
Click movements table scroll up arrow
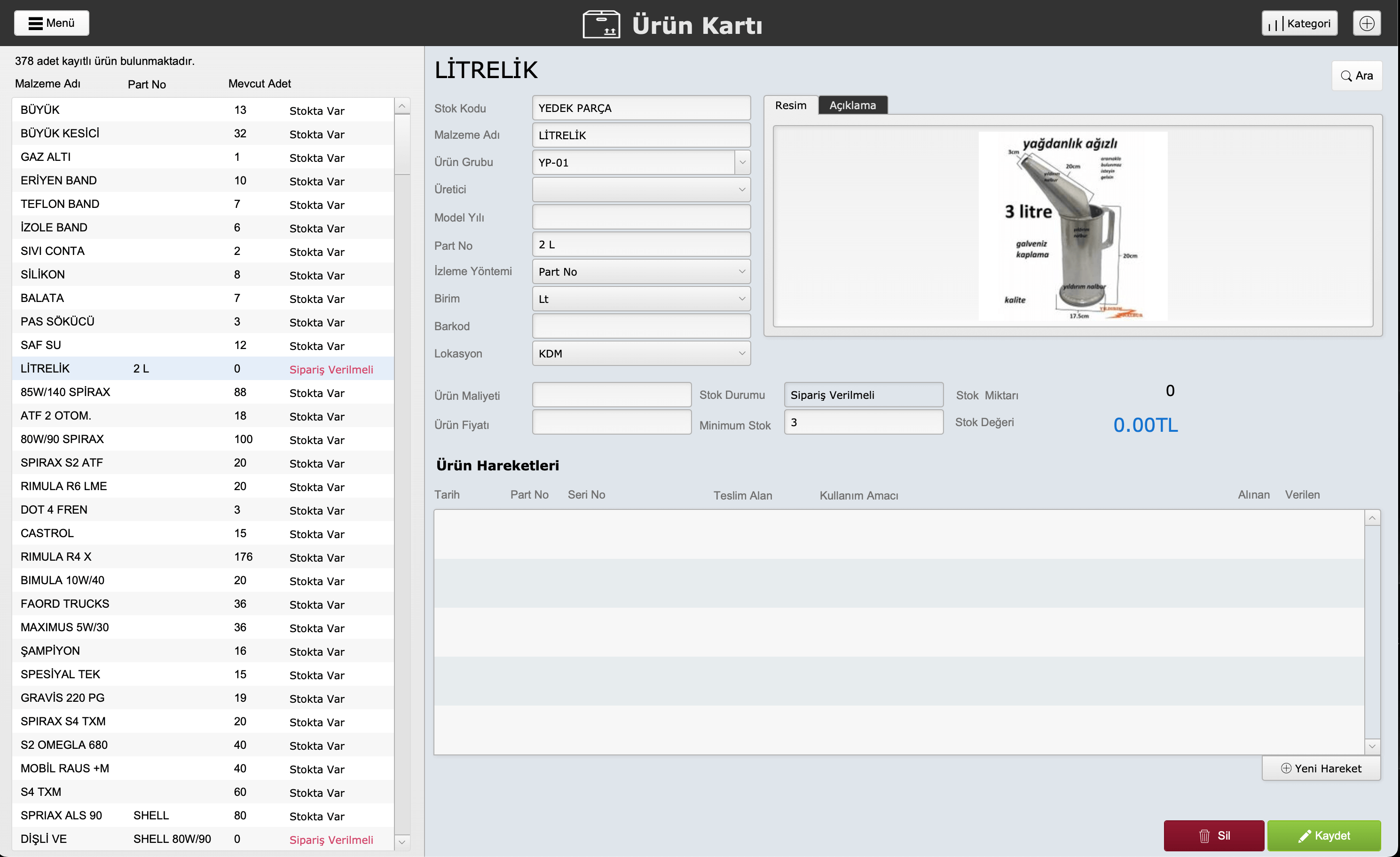coord(1372,518)
